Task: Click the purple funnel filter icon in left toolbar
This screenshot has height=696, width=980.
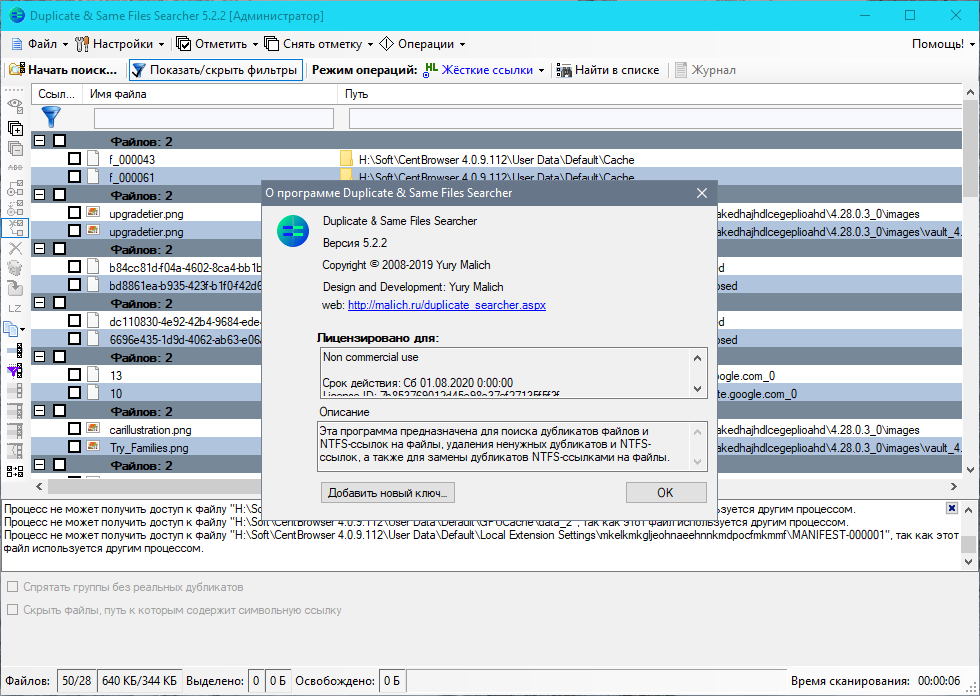Action: (15, 370)
